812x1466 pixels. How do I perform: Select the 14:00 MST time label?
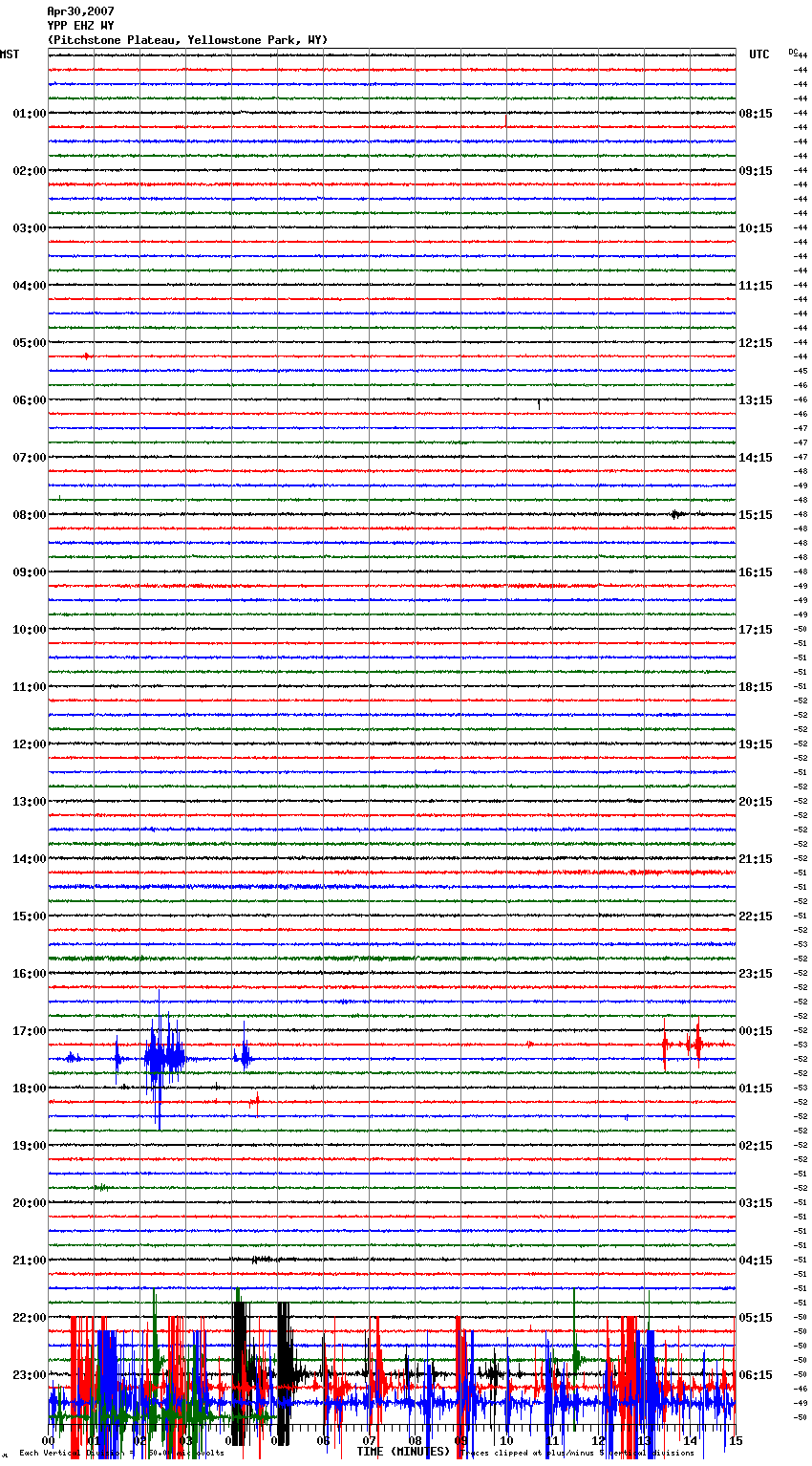29,859
